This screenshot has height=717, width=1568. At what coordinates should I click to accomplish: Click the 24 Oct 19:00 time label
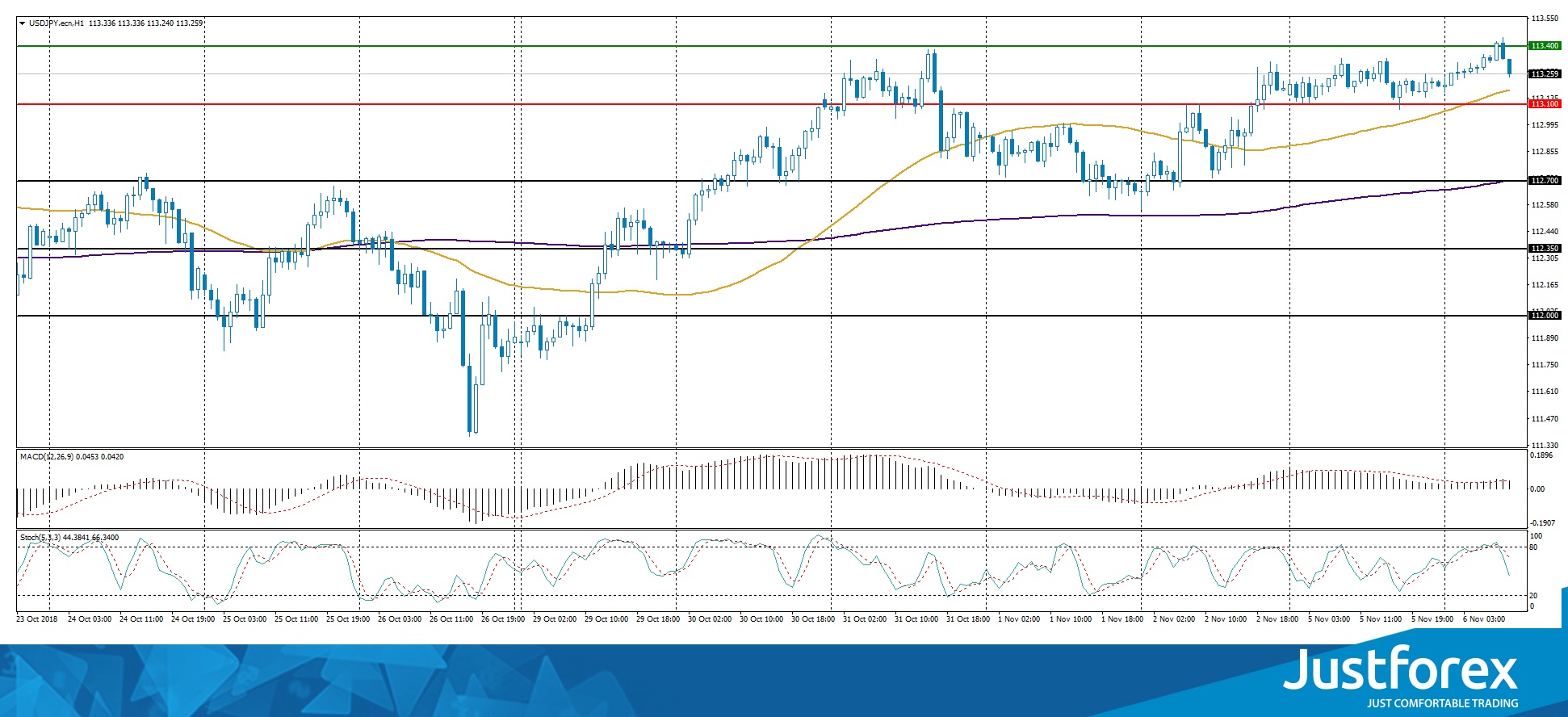[193, 619]
